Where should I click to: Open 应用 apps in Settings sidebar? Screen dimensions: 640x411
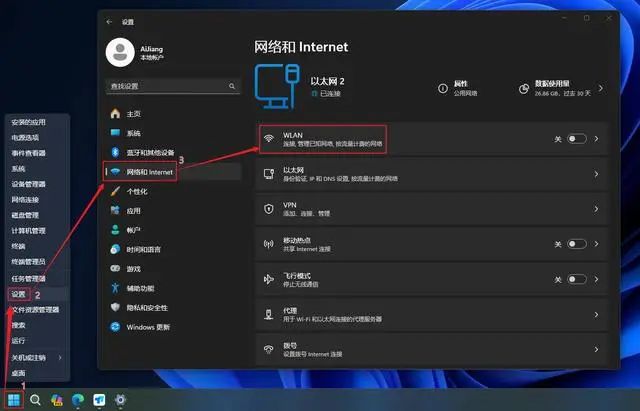pyautogui.click(x=133, y=211)
